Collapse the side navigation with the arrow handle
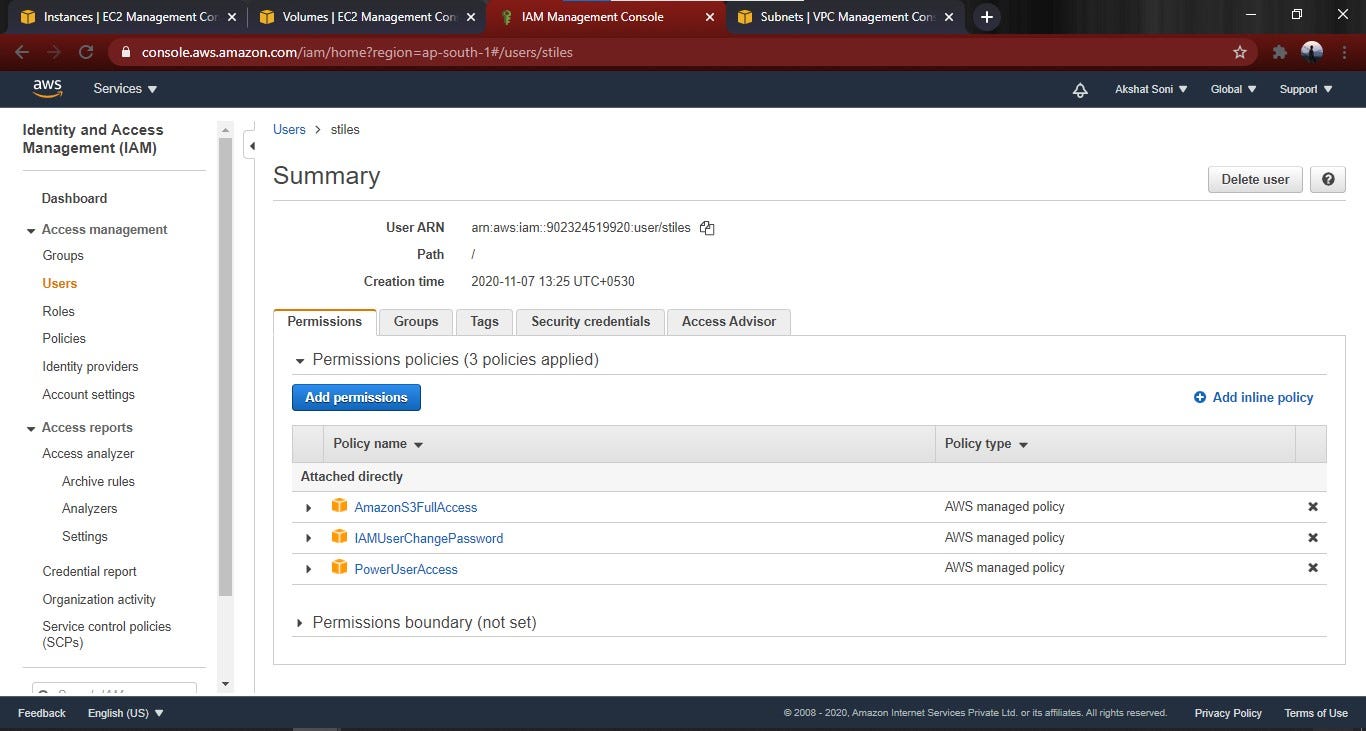The image size is (1366, 731). 251,146
